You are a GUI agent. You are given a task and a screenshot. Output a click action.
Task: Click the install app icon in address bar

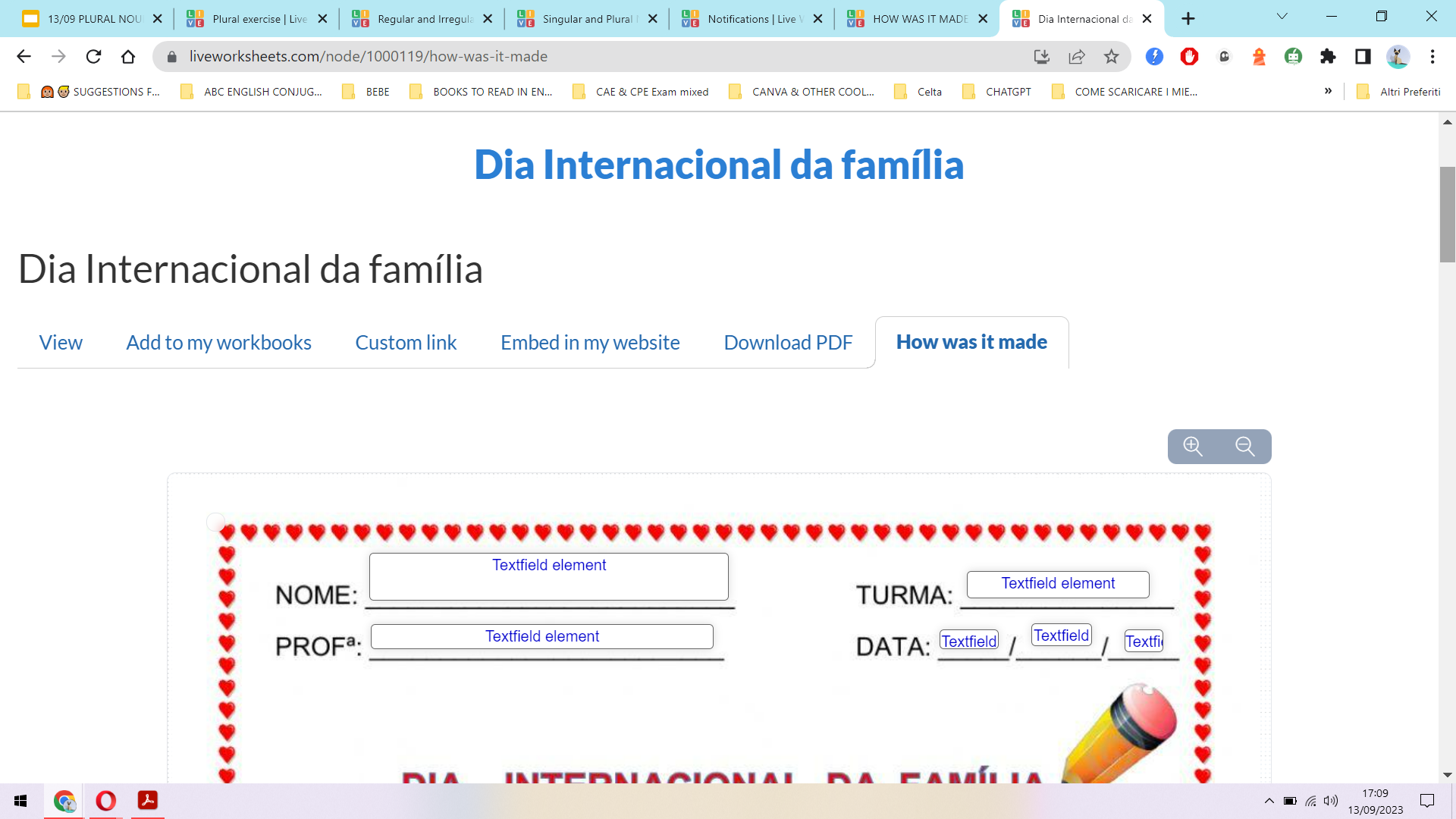pyautogui.click(x=1041, y=56)
